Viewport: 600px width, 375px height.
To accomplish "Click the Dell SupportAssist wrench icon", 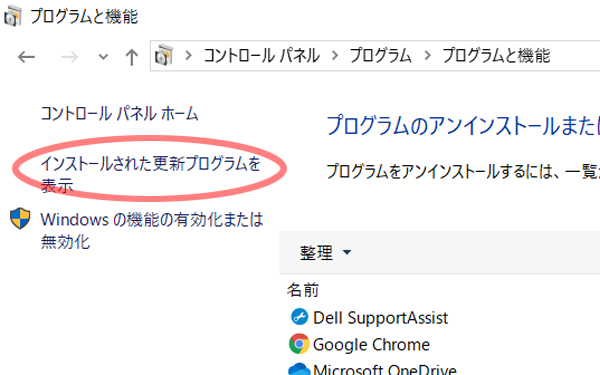I will (x=299, y=317).
